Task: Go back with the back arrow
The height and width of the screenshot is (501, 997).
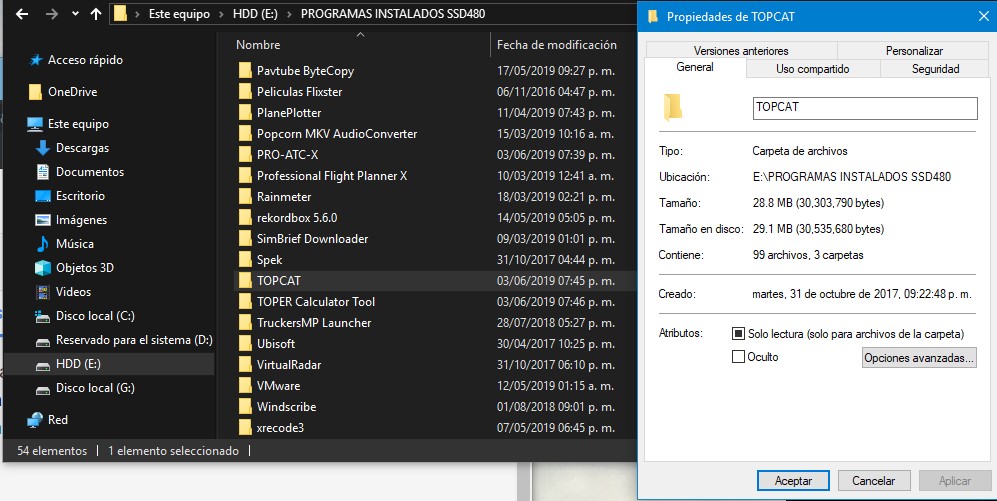Action: (22, 14)
